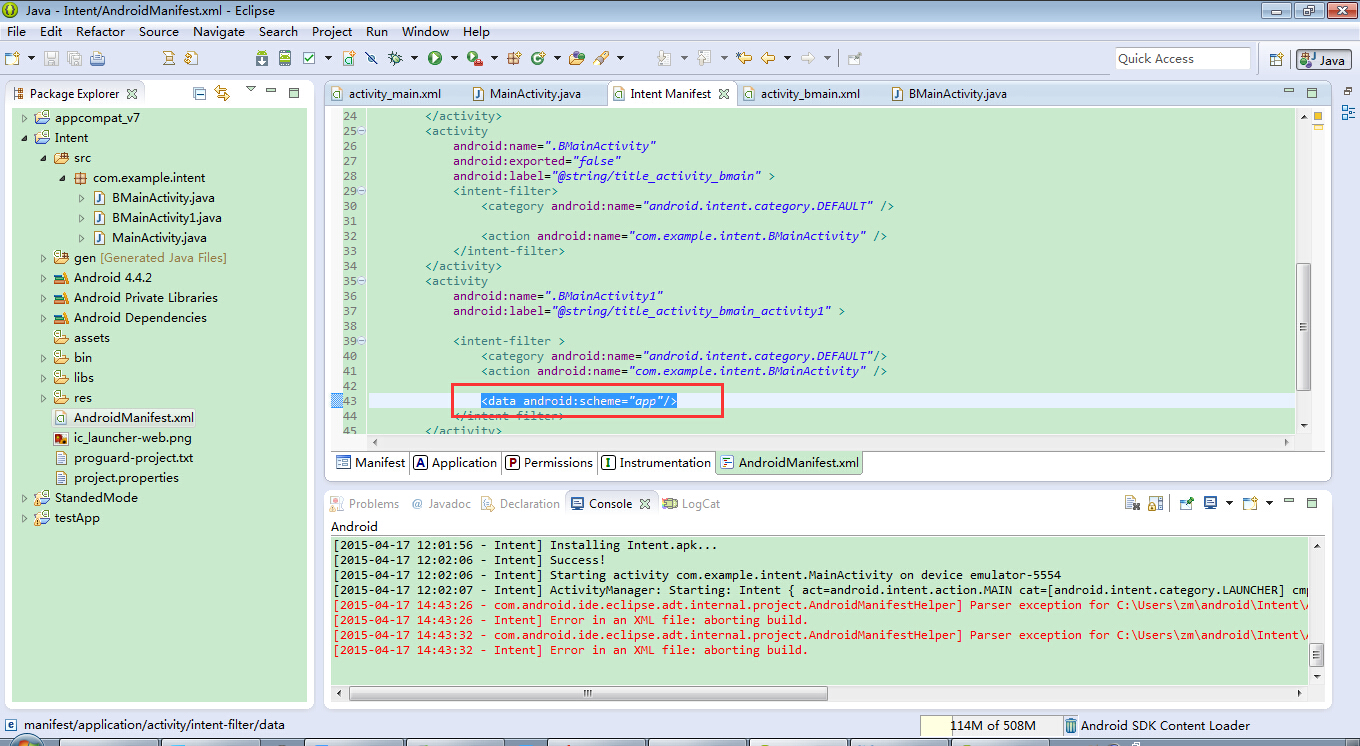Click the green Run button icon

435,58
